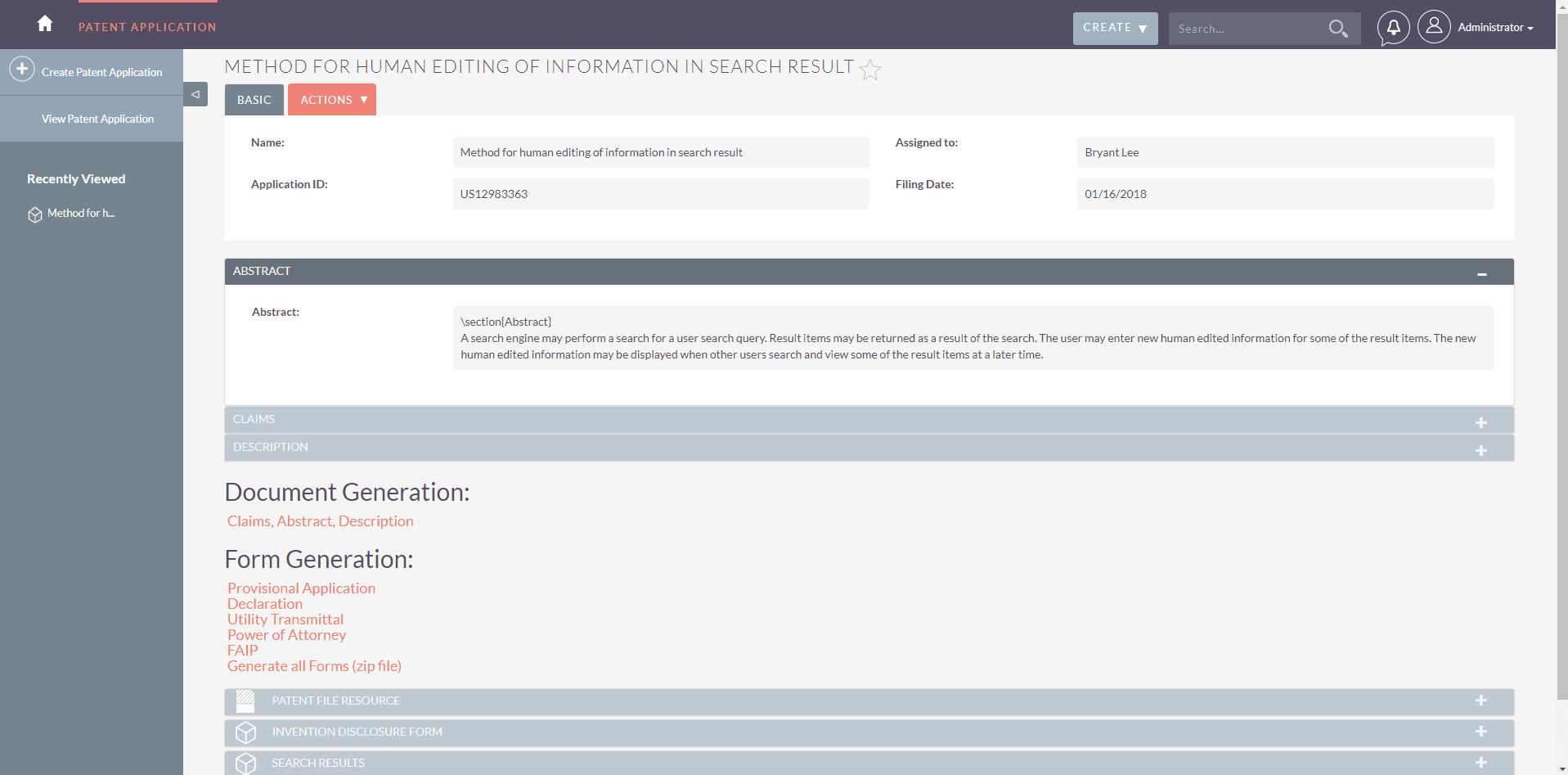Open the Create dropdown in header
The height and width of the screenshot is (775, 1568).
click(1115, 28)
